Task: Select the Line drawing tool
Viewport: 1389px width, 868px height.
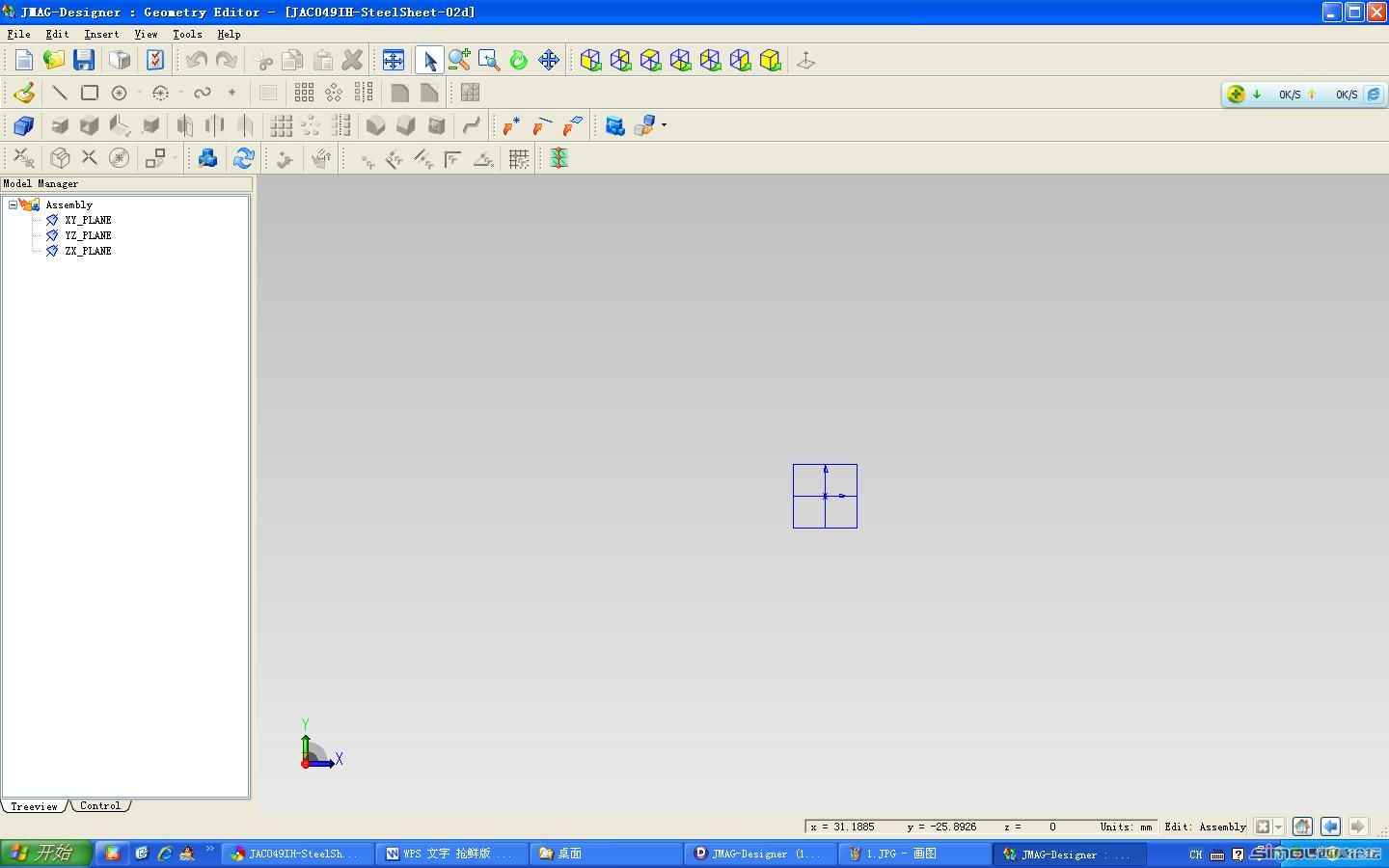Action: pos(60,93)
